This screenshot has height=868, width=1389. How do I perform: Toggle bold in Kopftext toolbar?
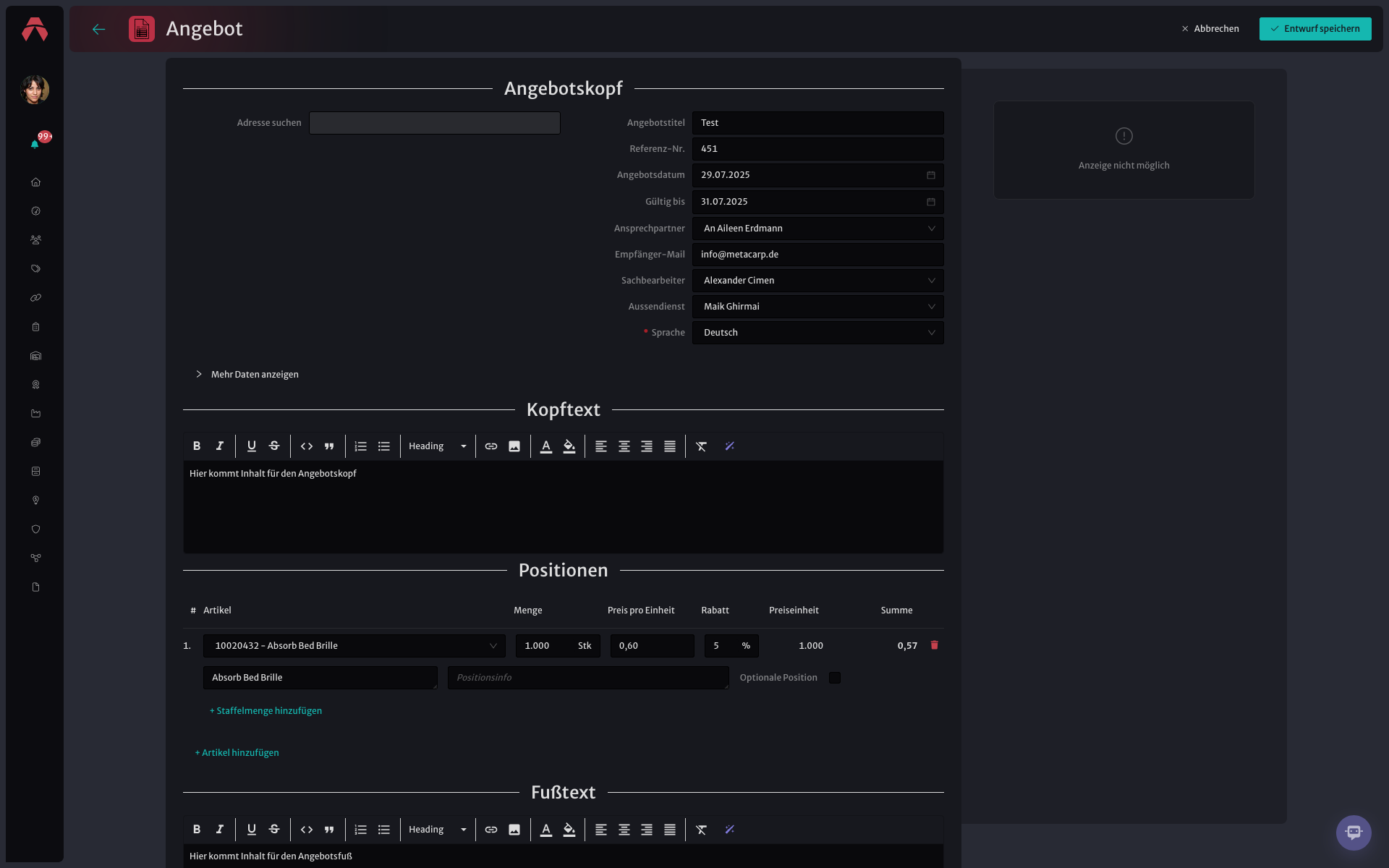coord(197,446)
